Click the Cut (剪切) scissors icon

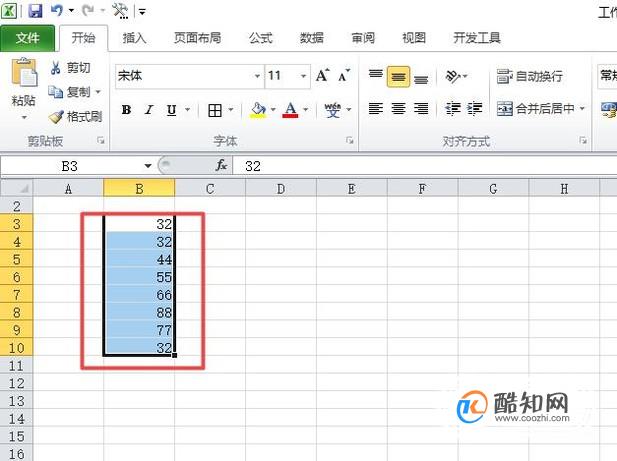tap(55, 68)
